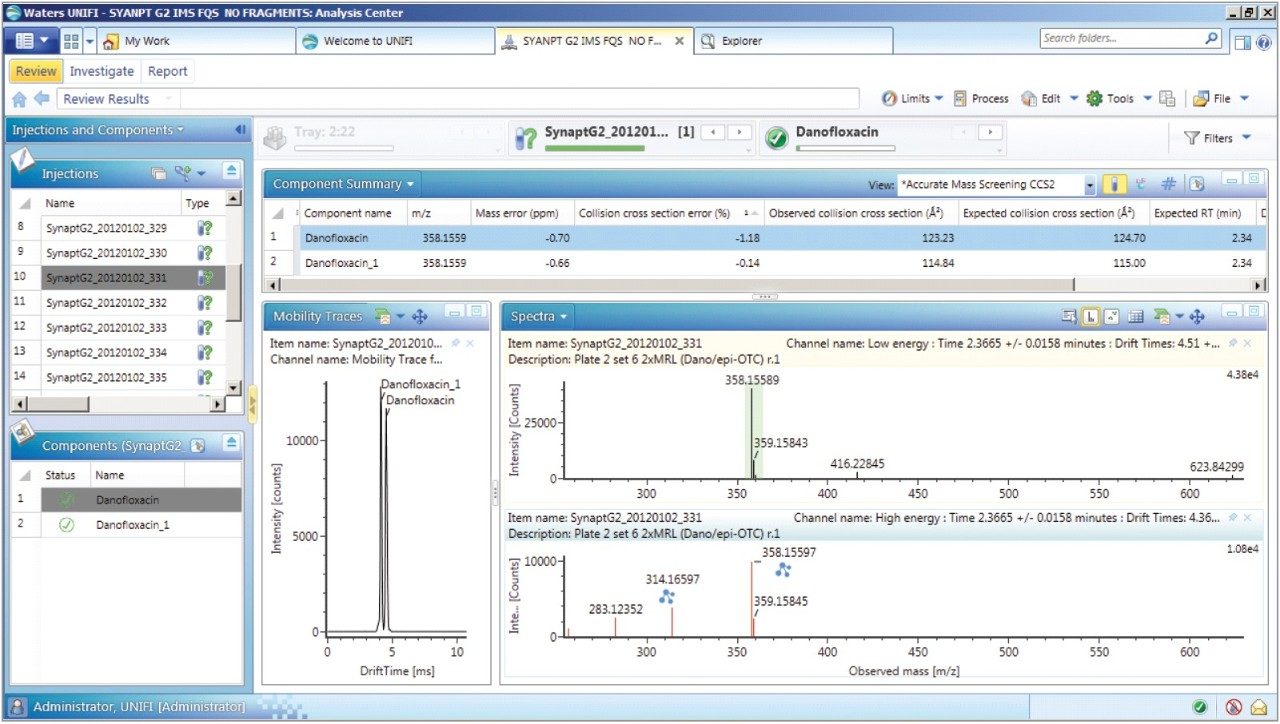Go to next injection arrow beside SynaptG2_20120102_331 [1]
The image size is (1280, 724).
click(x=739, y=132)
